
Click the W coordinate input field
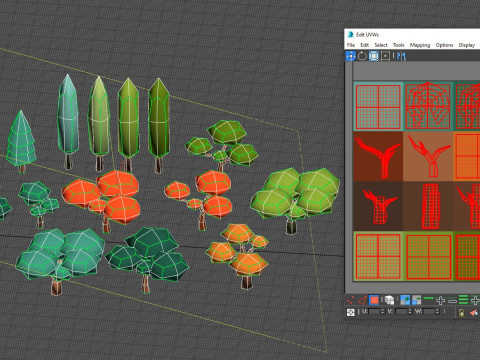pyautogui.click(x=429, y=312)
